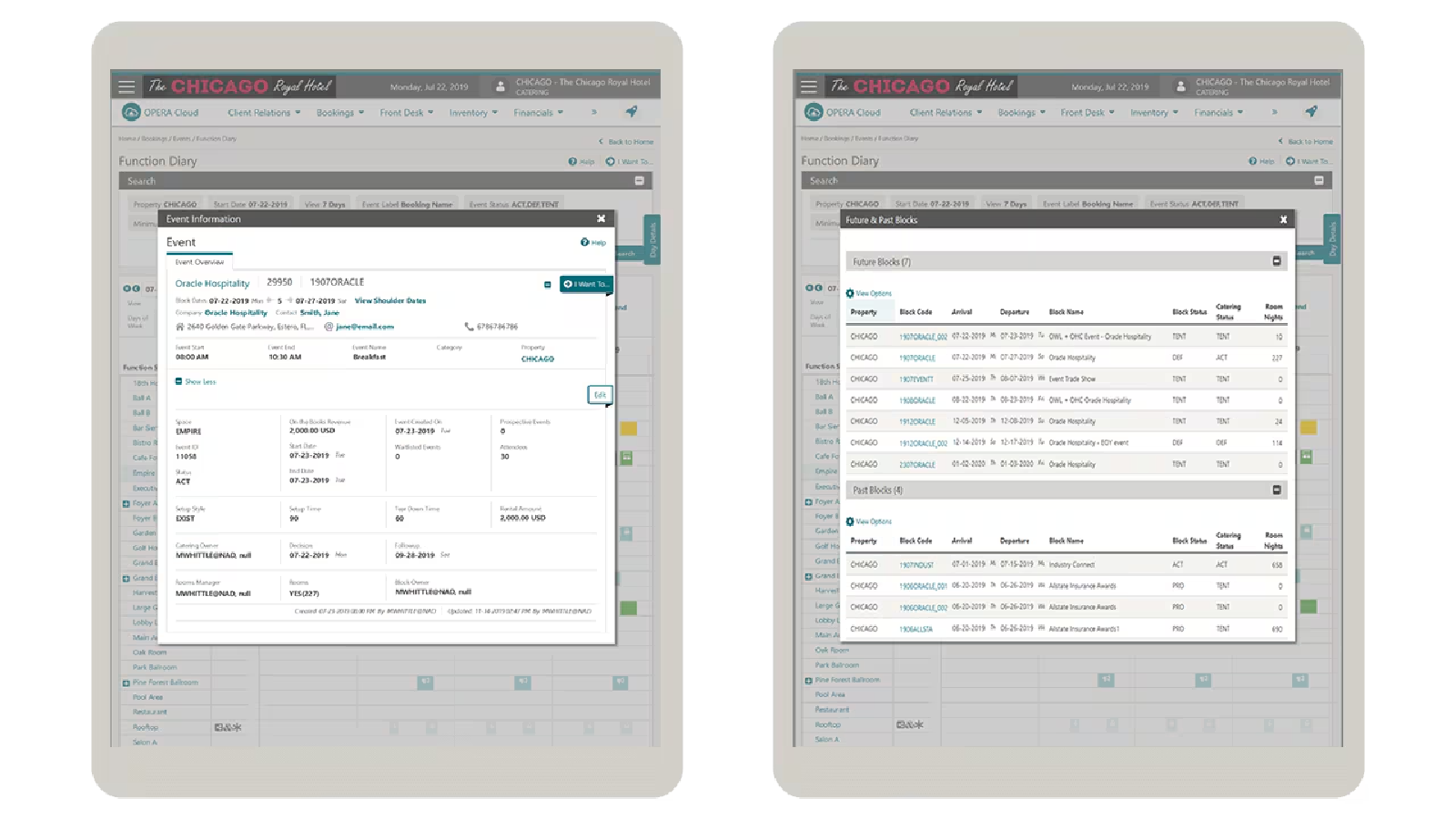Click 'Industry Connect' block name in Past Blocks
Image resolution: width=1456 pixels, height=819 pixels.
pyautogui.click(x=1072, y=565)
